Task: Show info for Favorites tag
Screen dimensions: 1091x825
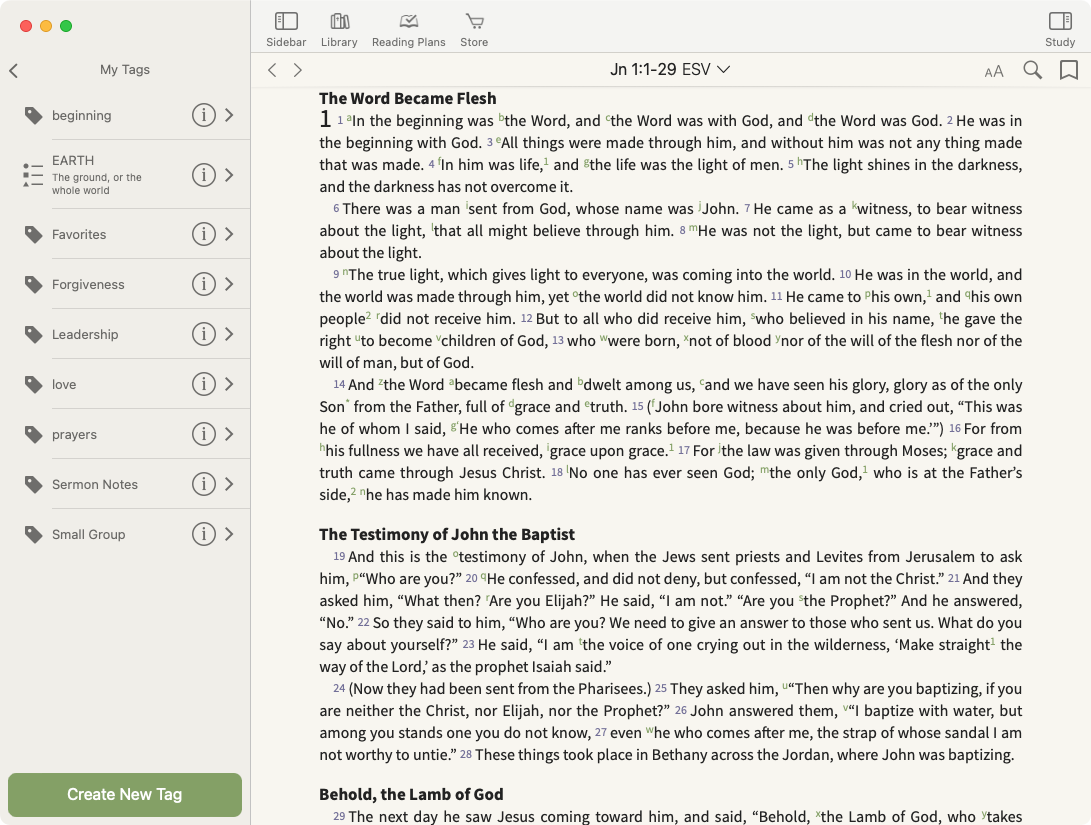Action: tap(204, 234)
